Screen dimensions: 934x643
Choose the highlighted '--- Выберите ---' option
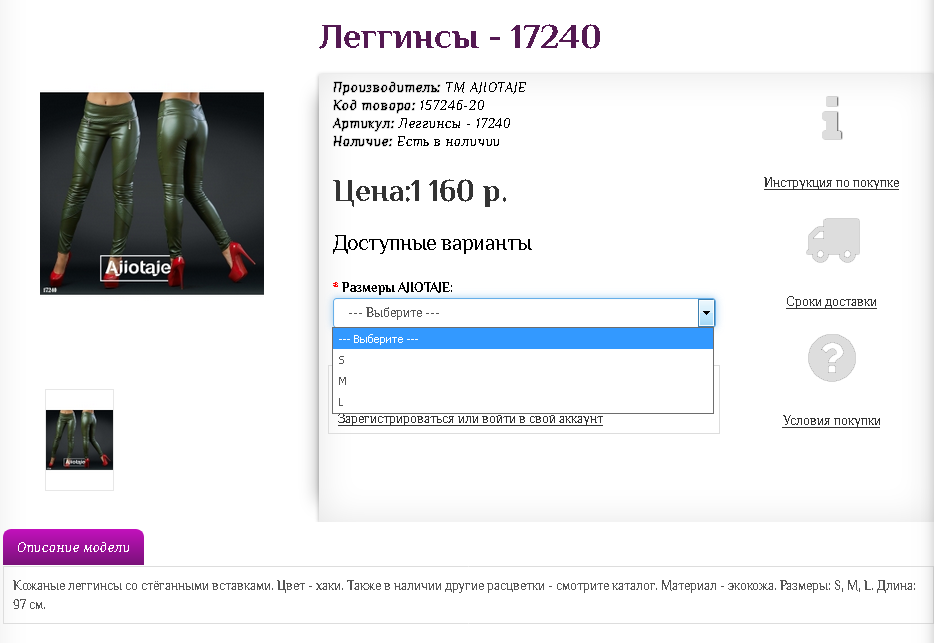400,339
